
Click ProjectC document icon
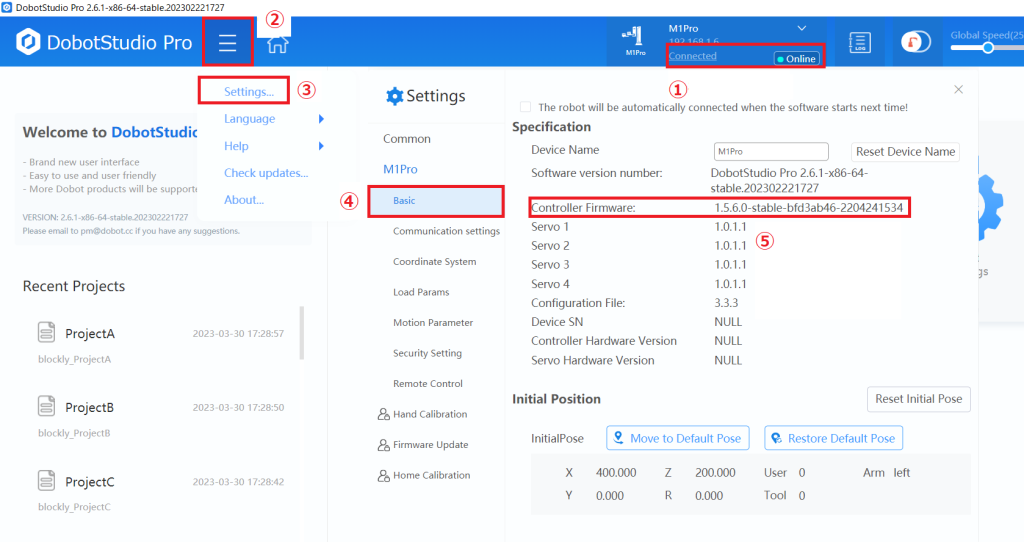tap(46, 481)
